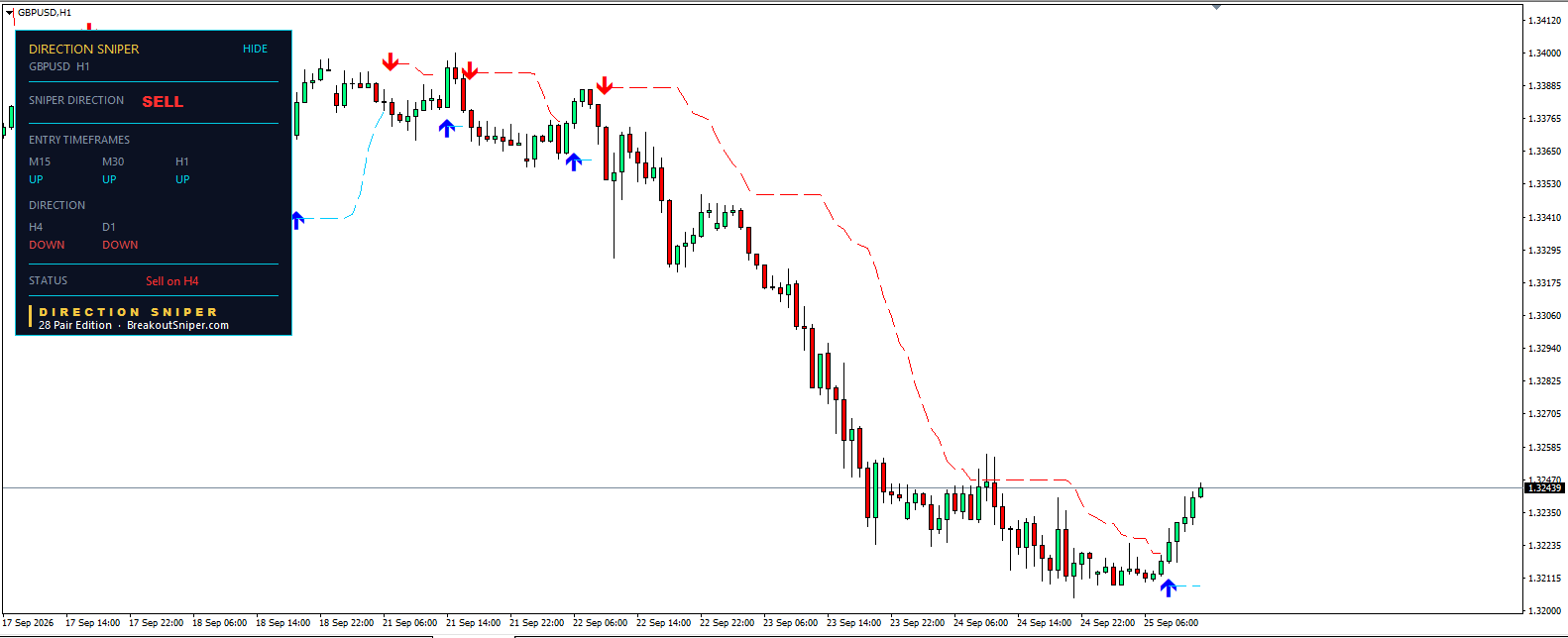
Task: Click the 28 Pair Edition text
Action: coord(75,325)
